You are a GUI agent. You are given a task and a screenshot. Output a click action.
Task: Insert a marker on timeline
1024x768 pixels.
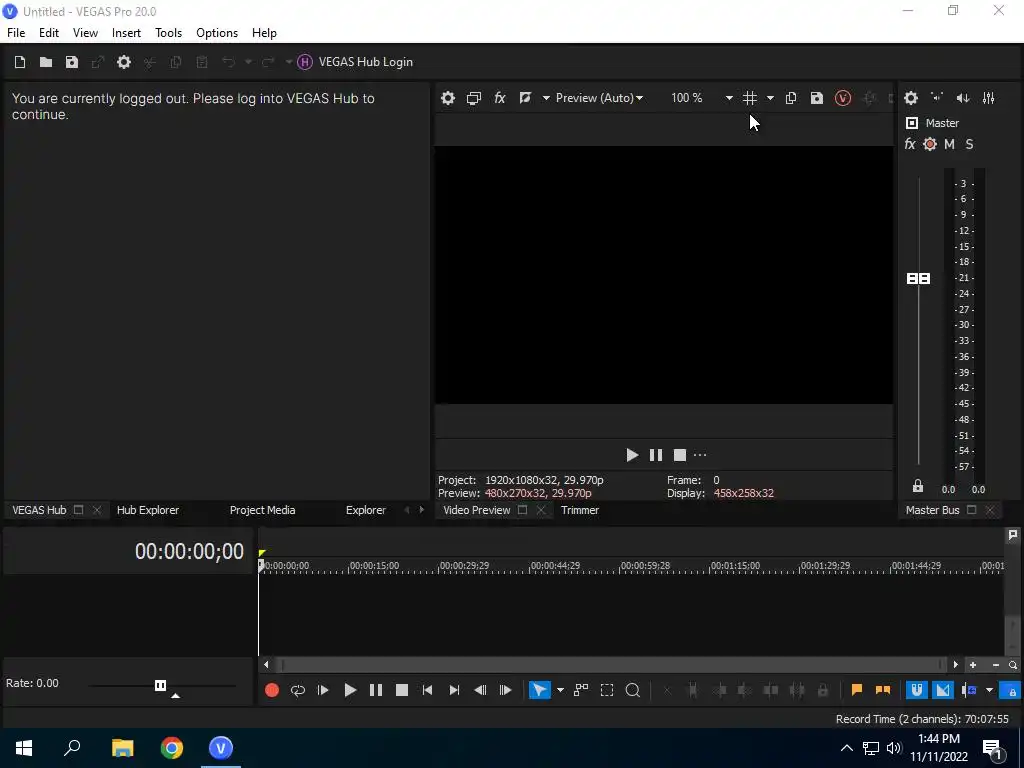[x=857, y=690]
